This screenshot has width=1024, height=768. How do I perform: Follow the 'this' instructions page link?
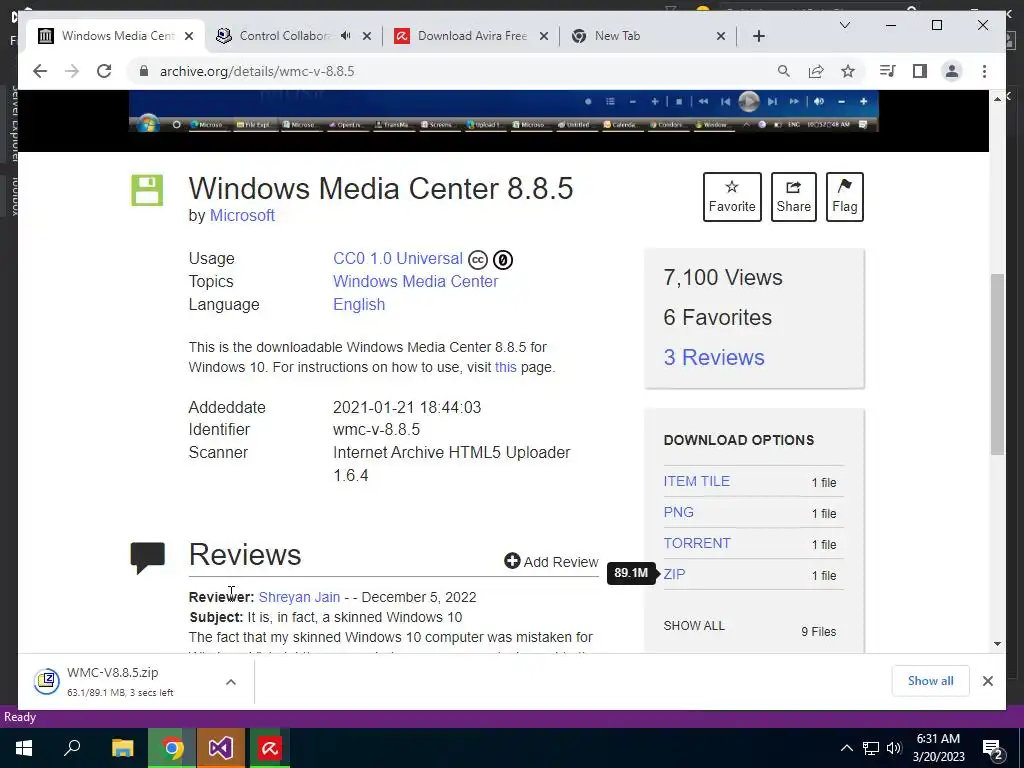505,367
